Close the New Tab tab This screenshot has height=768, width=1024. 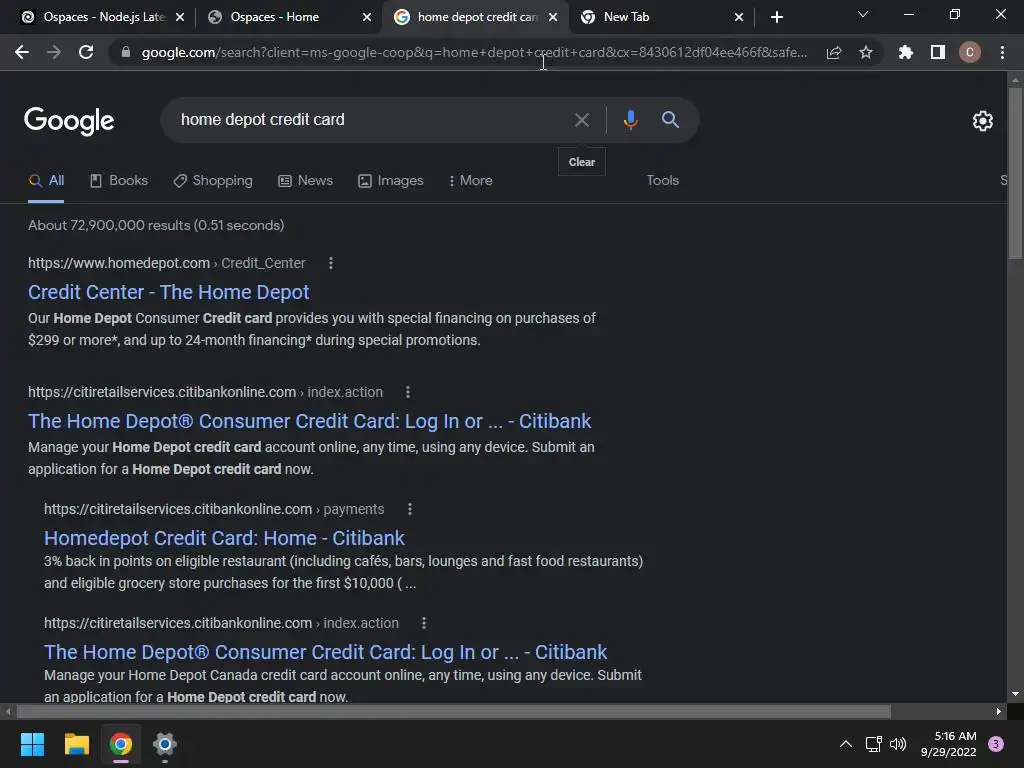pos(739,17)
